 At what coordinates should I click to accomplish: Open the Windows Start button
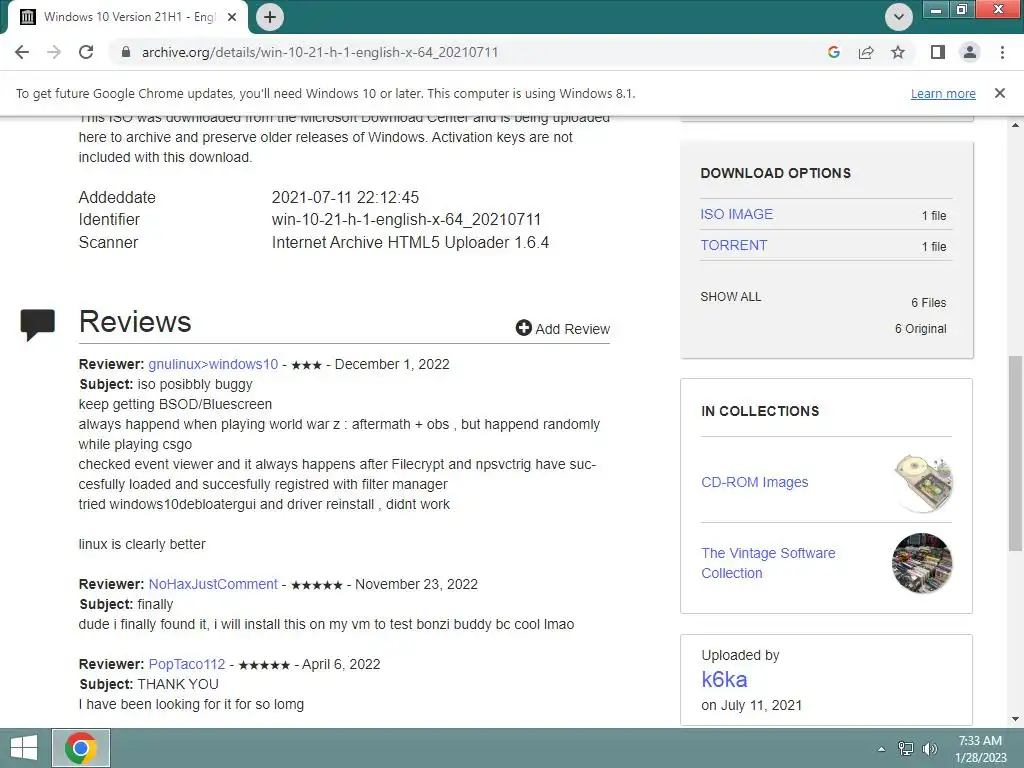24,748
